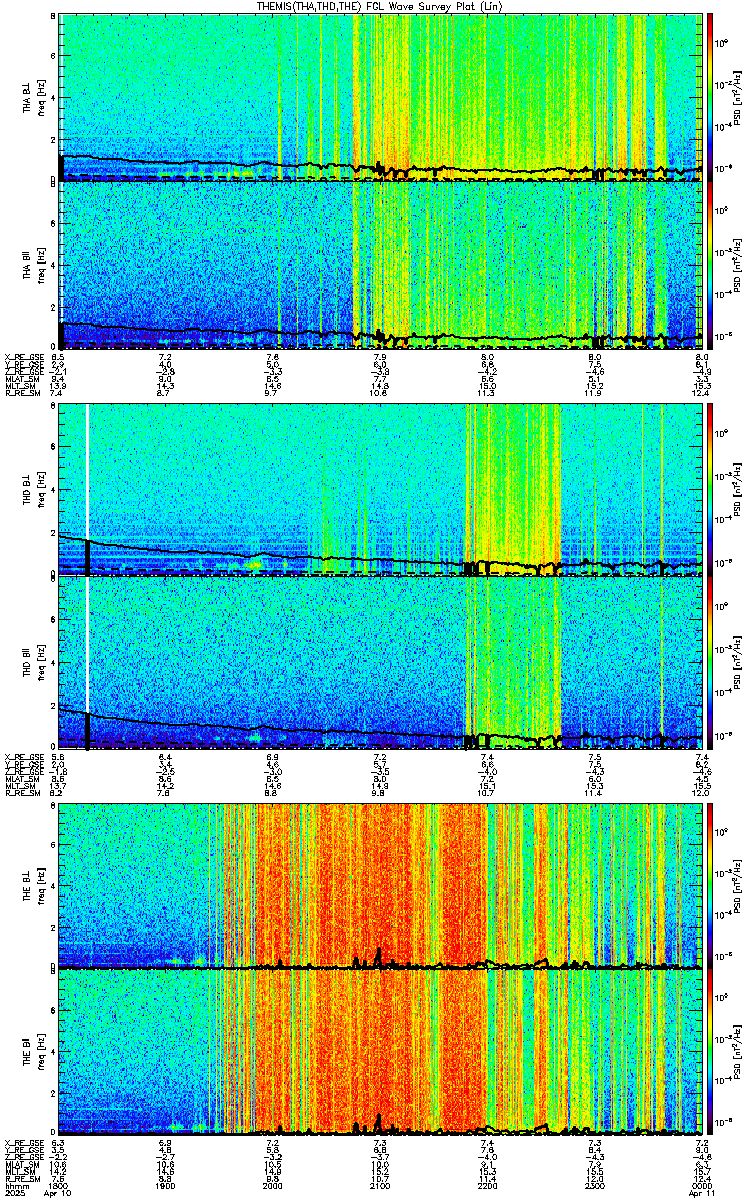Click the 2300 time tick label
Screen dimensions: 750x1200
pos(594,1186)
